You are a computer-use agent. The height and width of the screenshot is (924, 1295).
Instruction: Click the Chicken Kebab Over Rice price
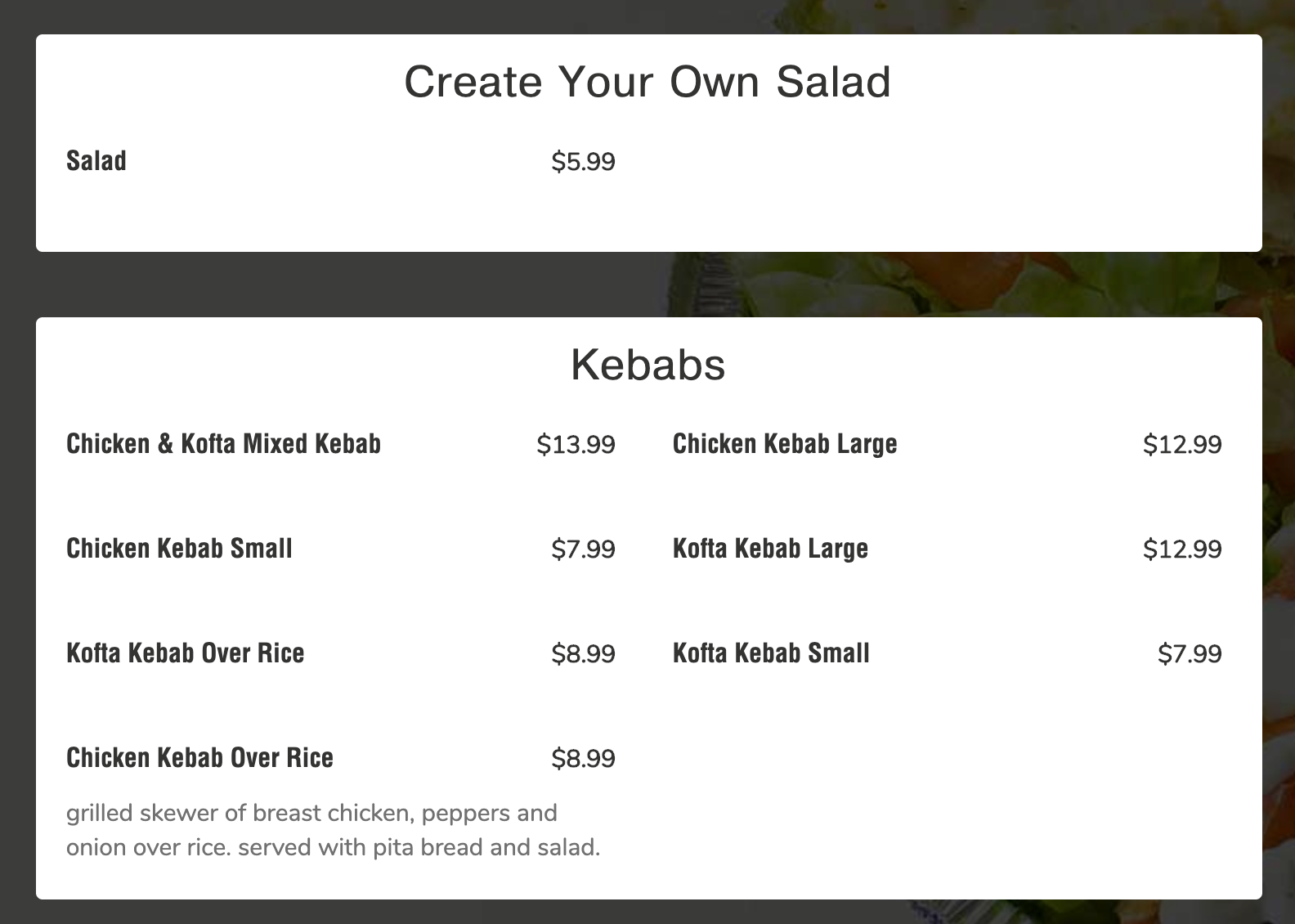[x=583, y=759]
